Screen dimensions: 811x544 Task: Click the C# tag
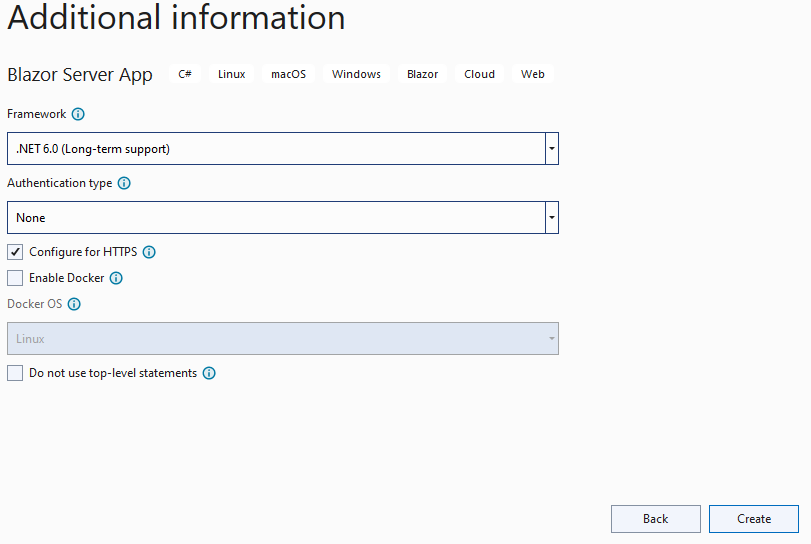[185, 74]
